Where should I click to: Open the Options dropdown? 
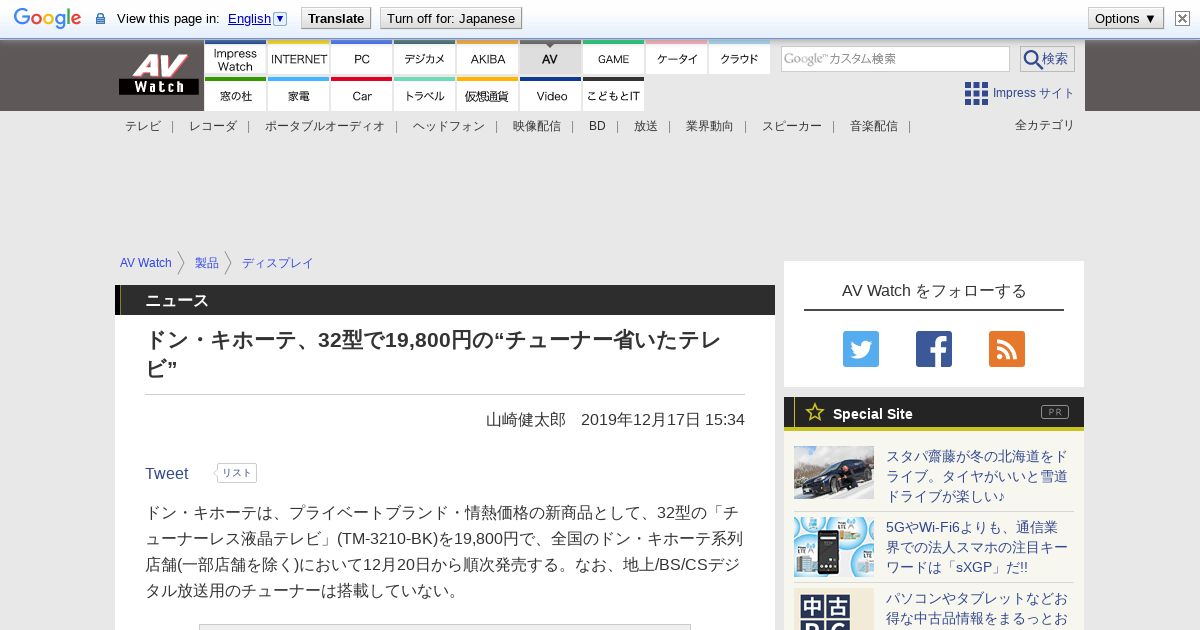[1125, 18]
